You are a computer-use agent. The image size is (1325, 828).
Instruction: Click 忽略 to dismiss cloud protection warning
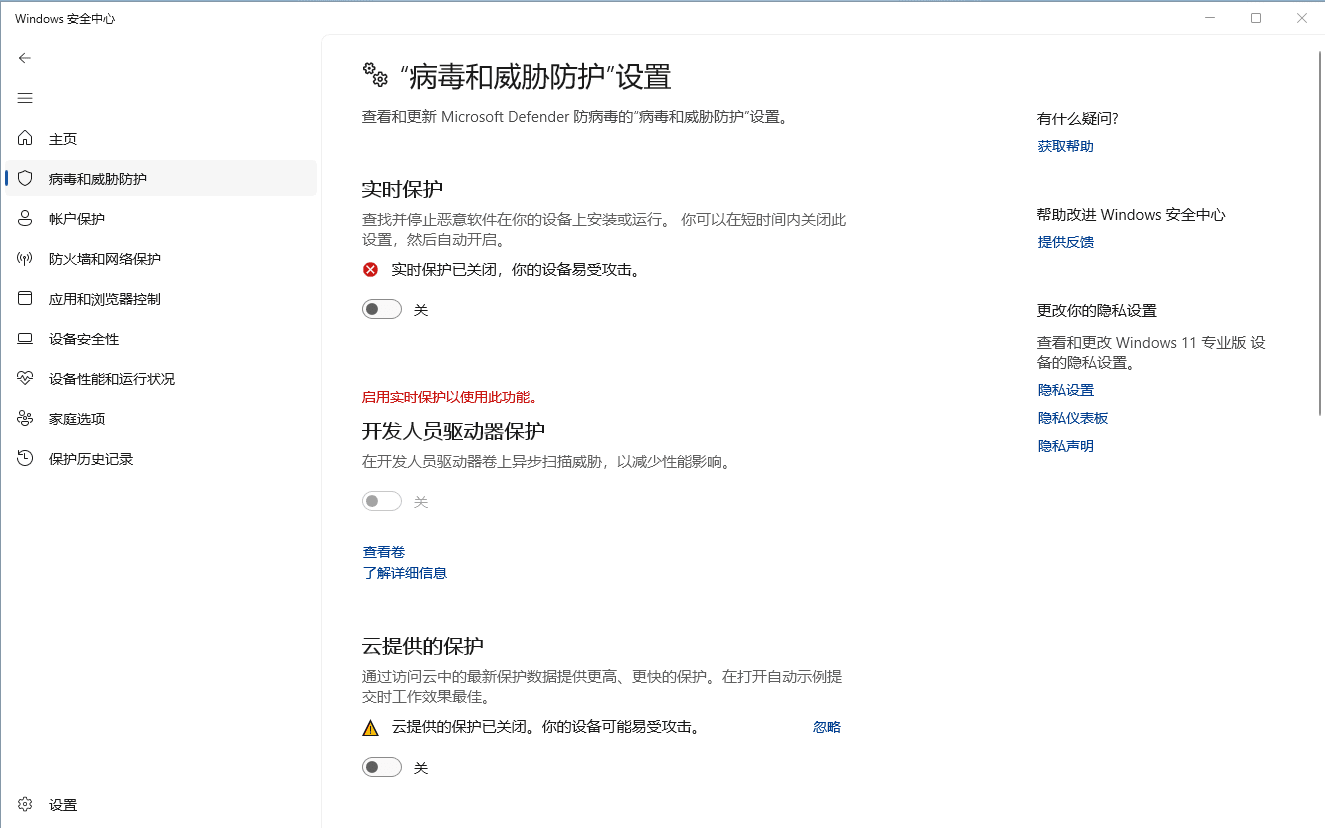tap(827, 727)
